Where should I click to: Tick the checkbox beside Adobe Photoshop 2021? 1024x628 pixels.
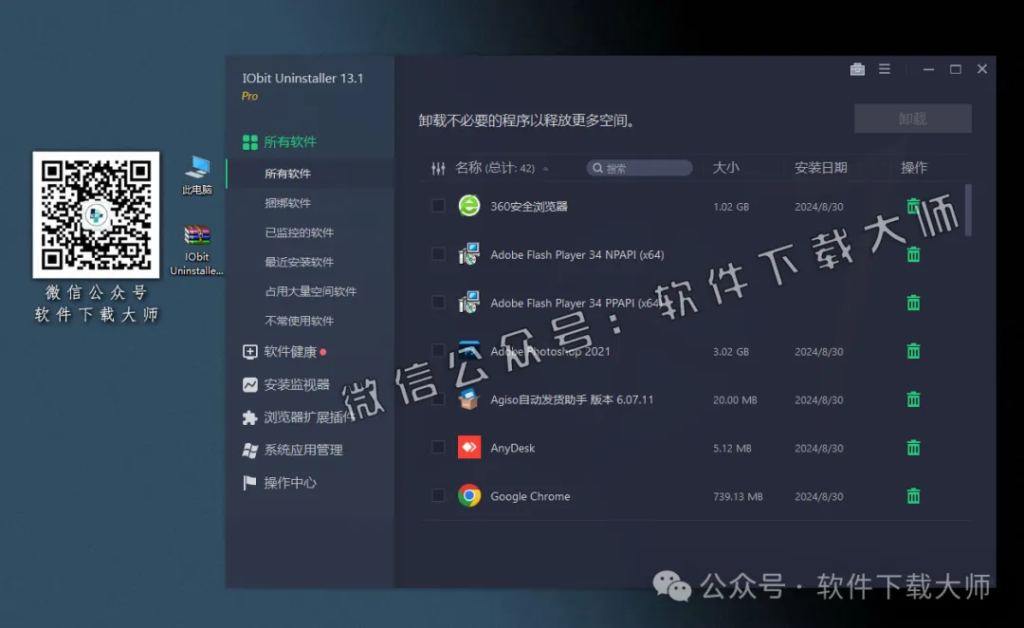[437, 351]
